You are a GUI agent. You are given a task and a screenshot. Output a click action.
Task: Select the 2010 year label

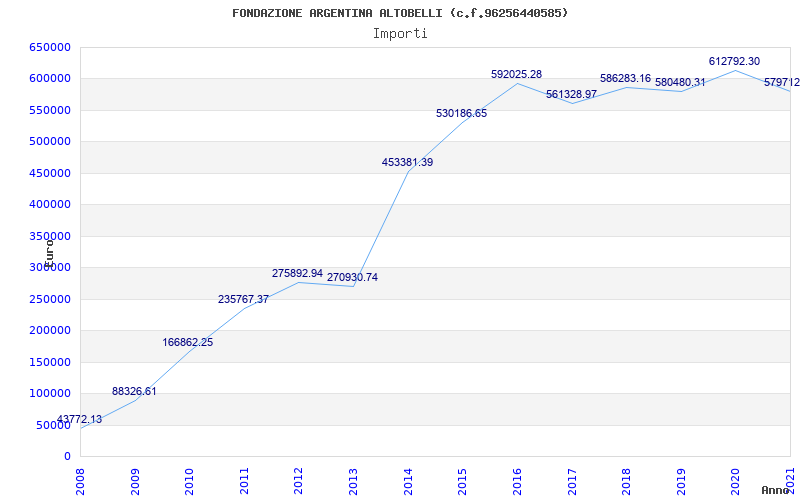[190, 481]
